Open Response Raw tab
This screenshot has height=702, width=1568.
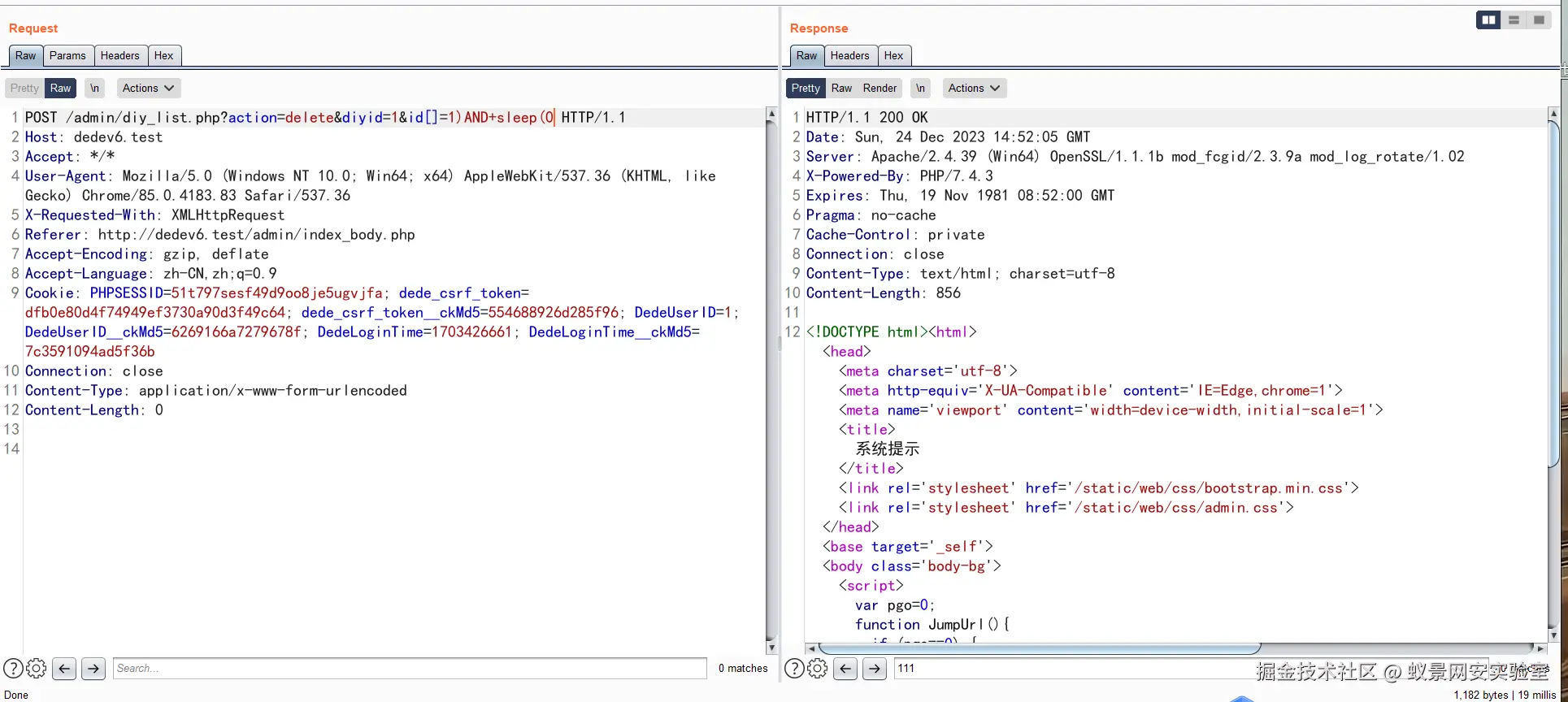pyautogui.click(x=807, y=55)
